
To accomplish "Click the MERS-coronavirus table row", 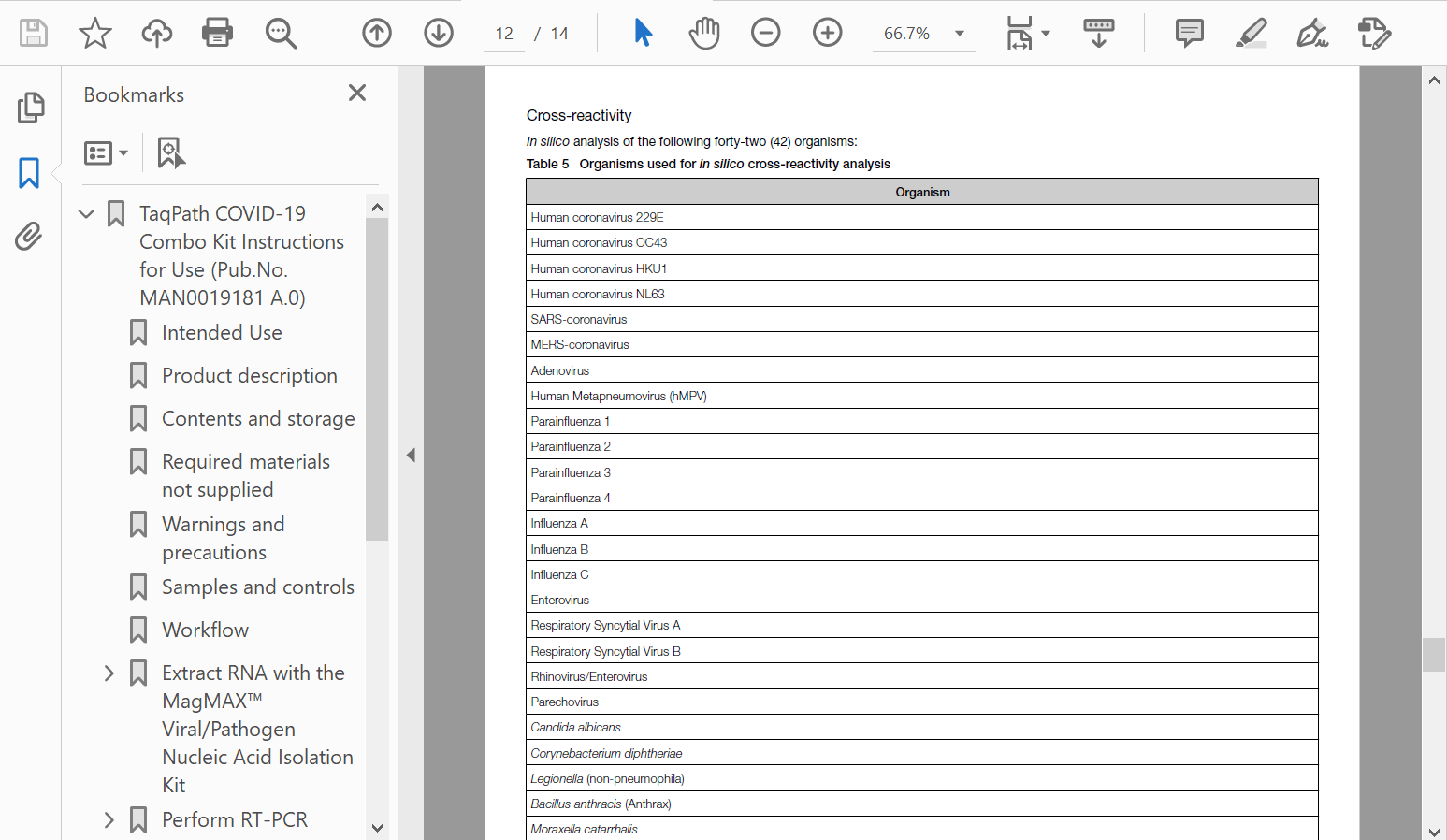I will click(922, 344).
